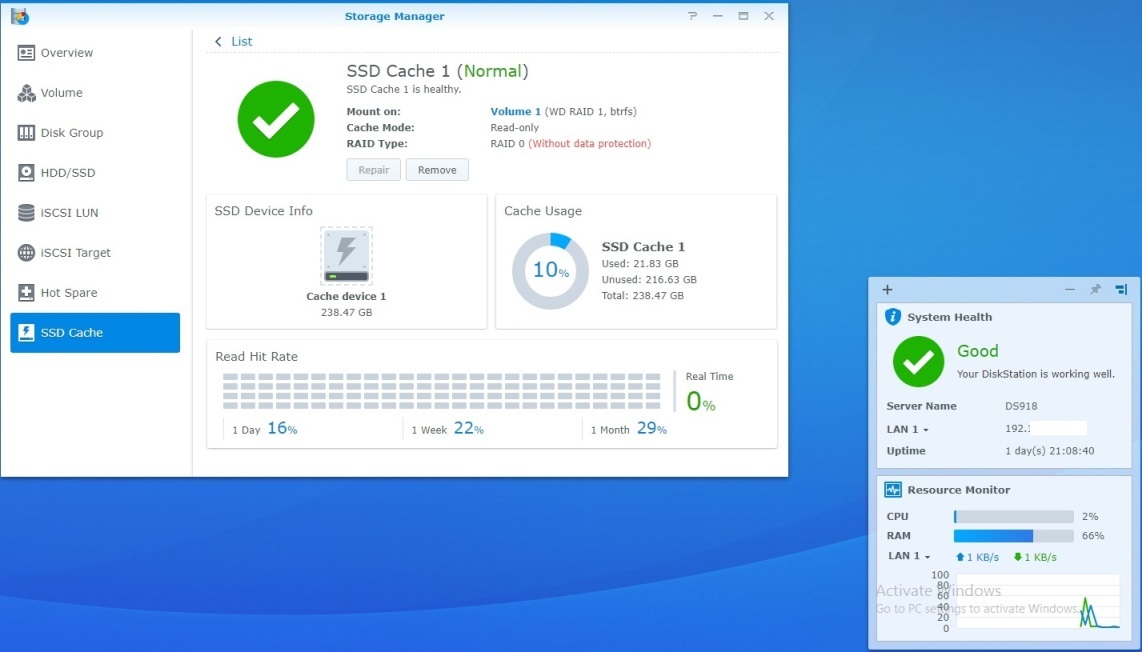1142x652 pixels.
Task: Switch to the Disk Group tab
Action: click(x=95, y=133)
